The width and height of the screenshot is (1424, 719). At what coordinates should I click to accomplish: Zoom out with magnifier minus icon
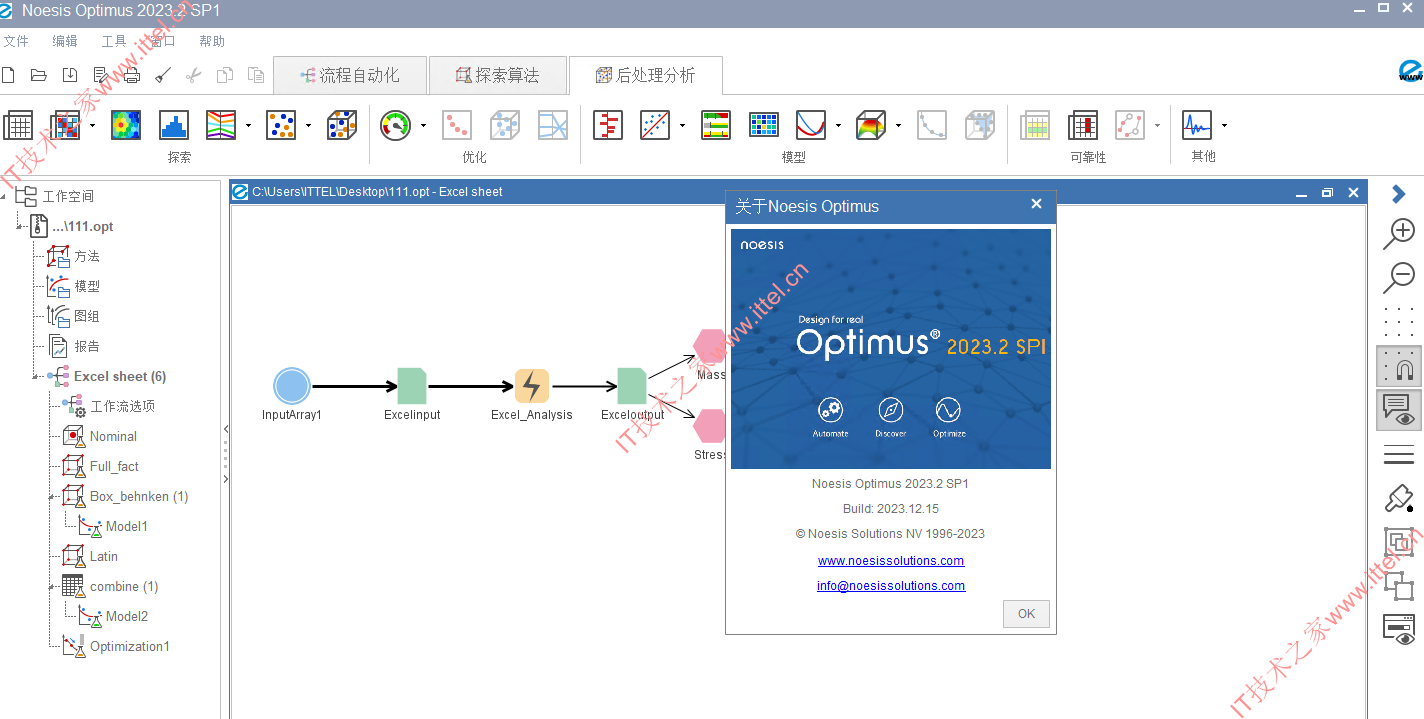click(1399, 277)
